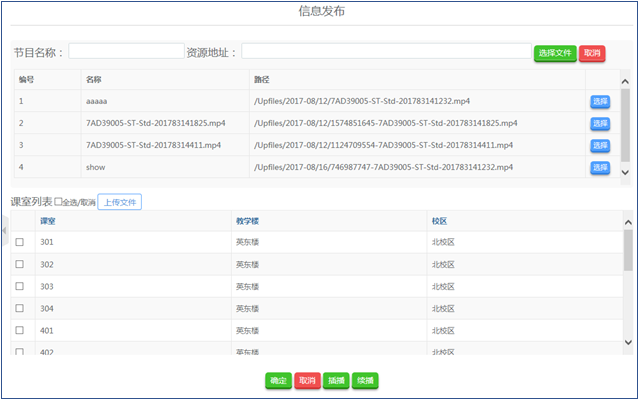
Task: Click 选择 for 7AD39005-ST-Std-20178314411.mp4 row
Action: click(600, 146)
